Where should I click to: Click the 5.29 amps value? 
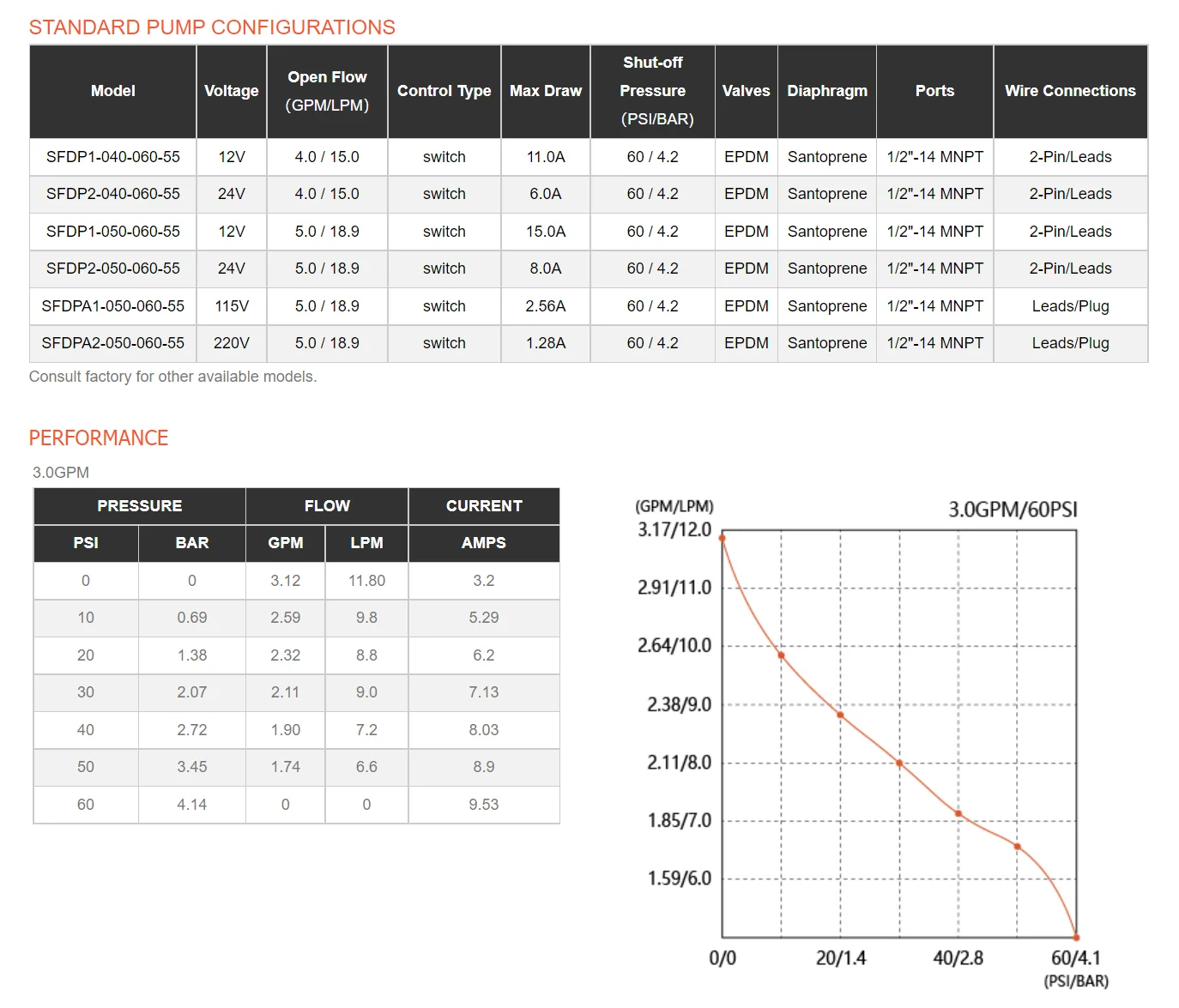click(484, 618)
